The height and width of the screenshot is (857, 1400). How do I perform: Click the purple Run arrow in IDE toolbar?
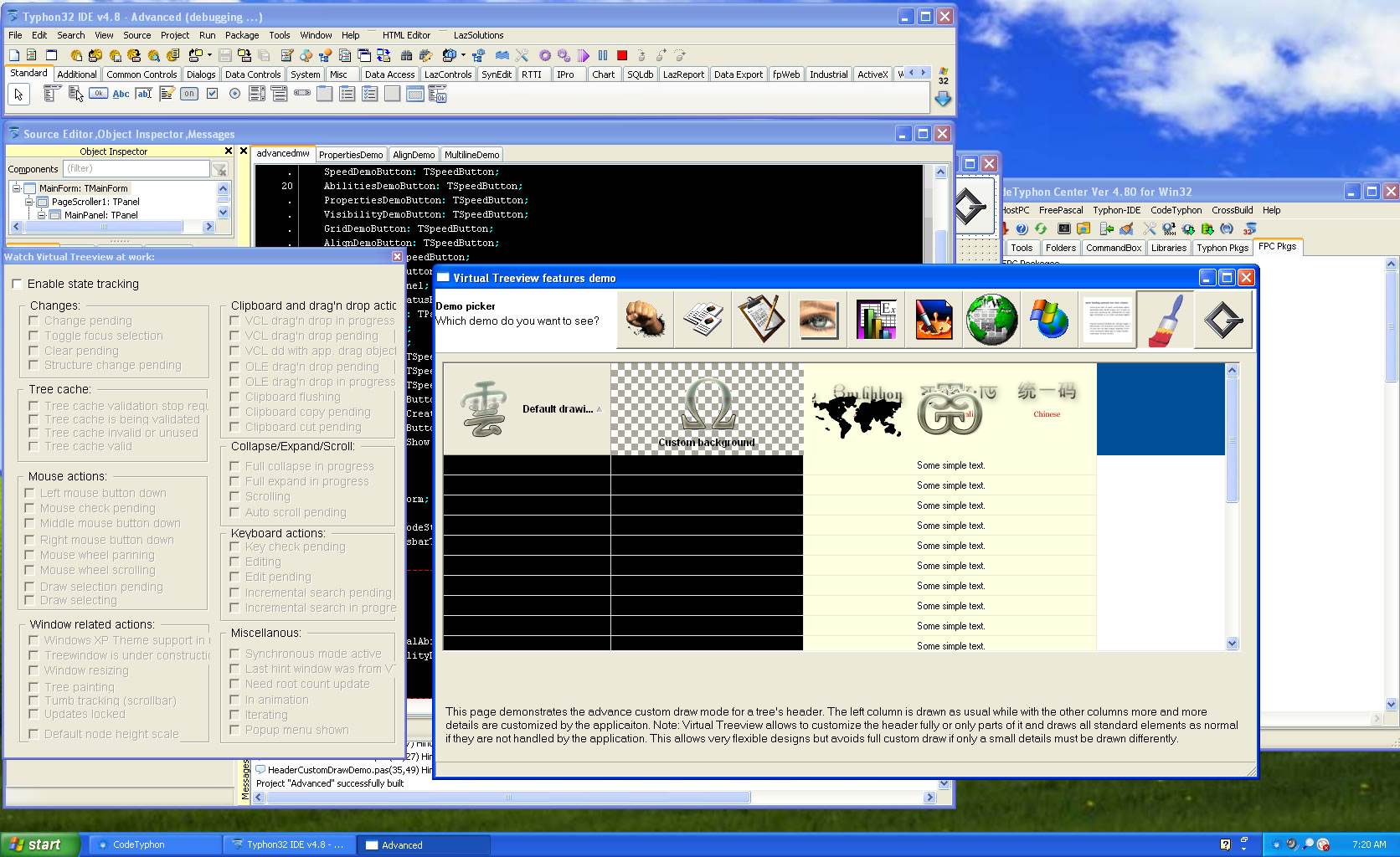[x=584, y=55]
